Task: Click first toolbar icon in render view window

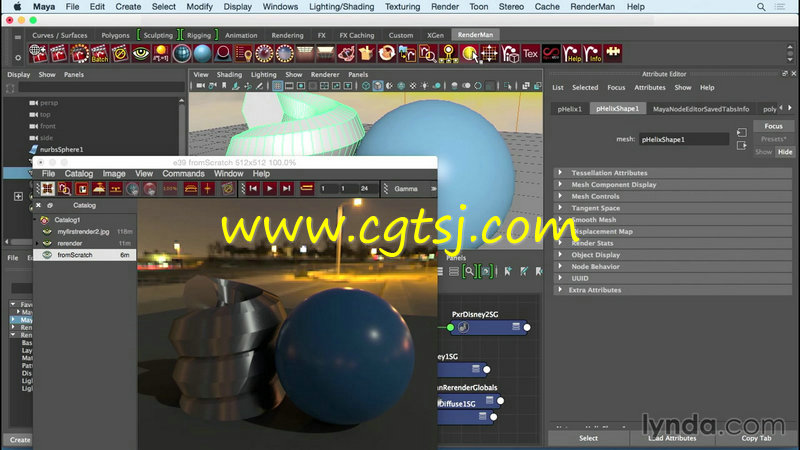Action: (x=47, y=189)
